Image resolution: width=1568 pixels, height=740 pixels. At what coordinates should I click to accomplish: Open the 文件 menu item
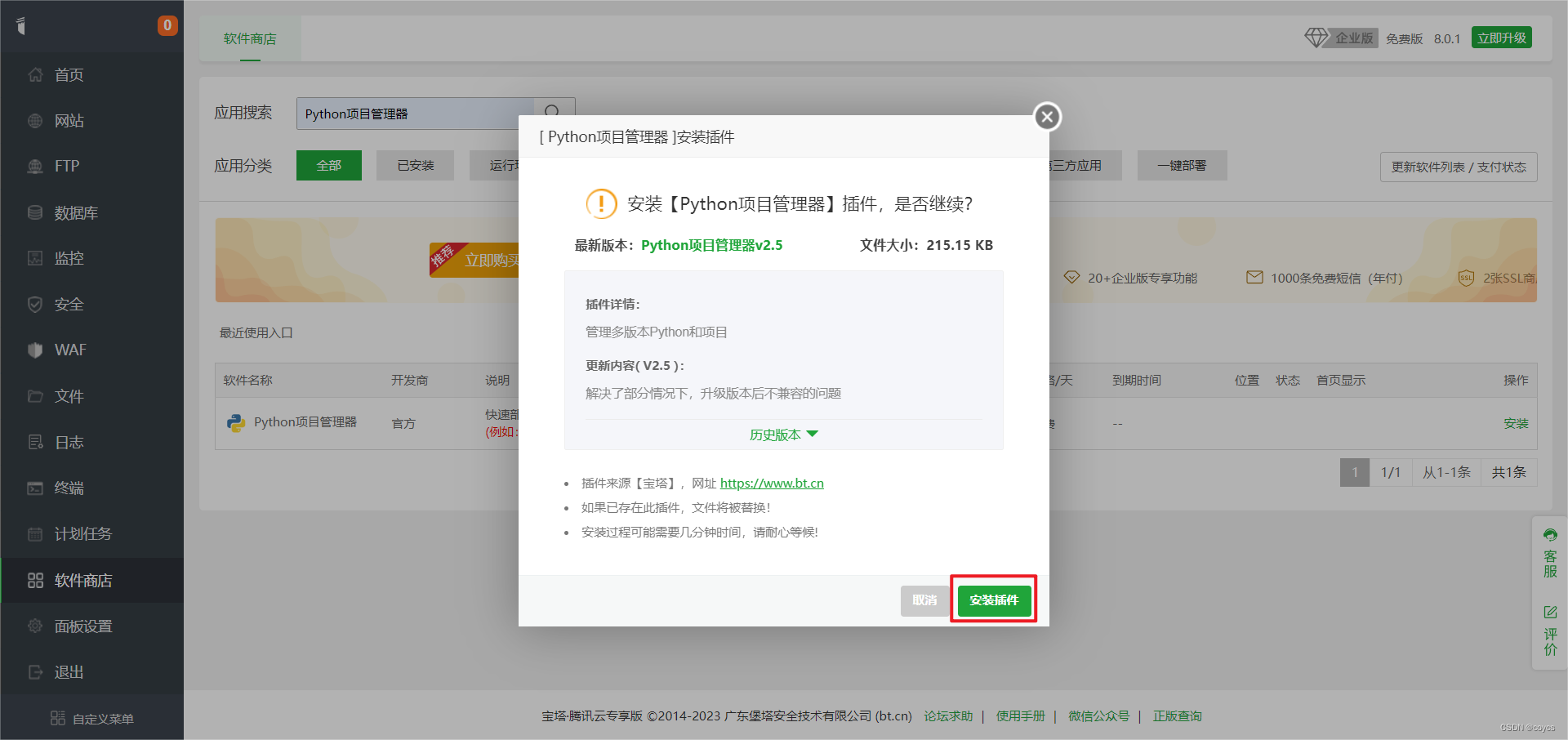tap(92, 396)
